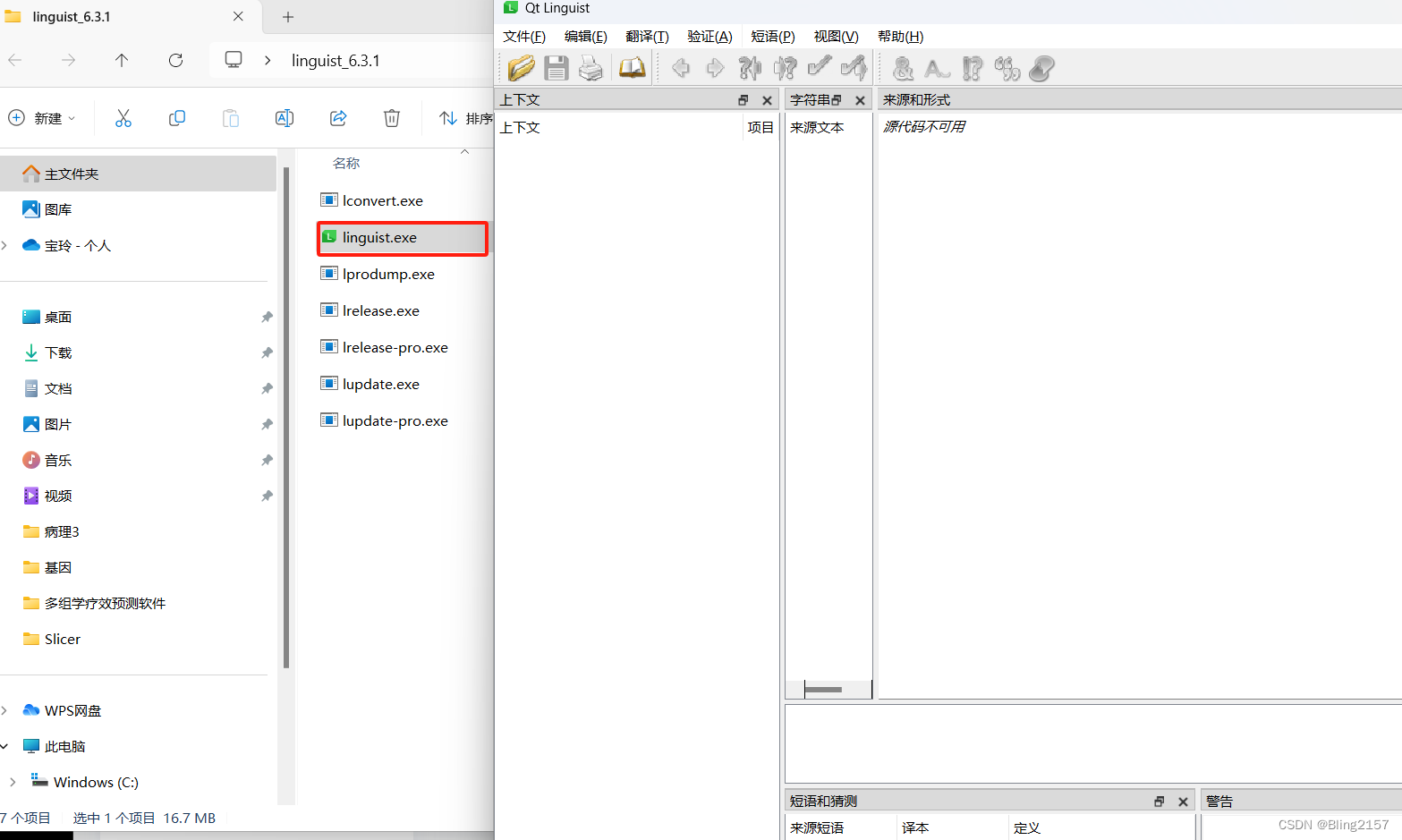Click the 来源文本 column header

(x=828, y=128)
